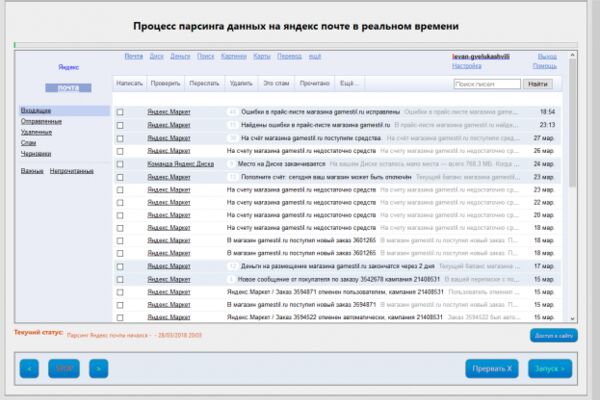Click the Выход logout link

(547, 56)
